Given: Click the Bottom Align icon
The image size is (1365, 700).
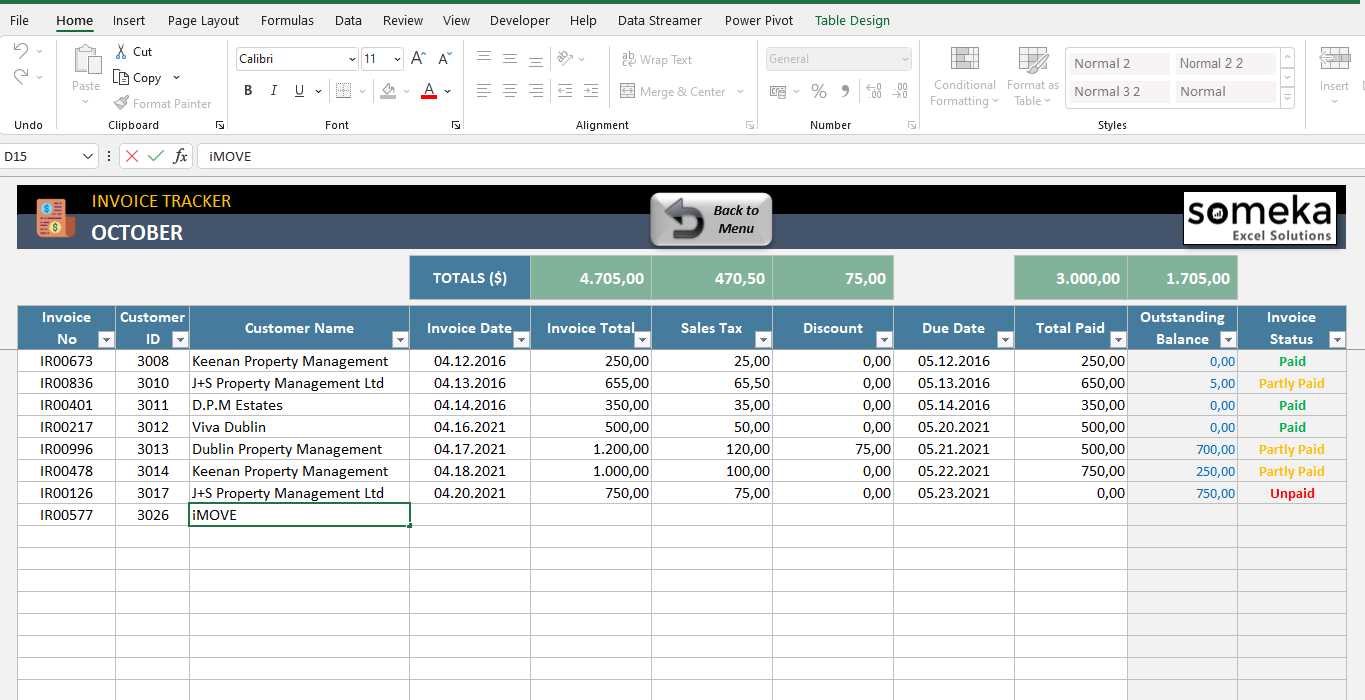Looking at the screenshot, I should click(x=536, y=59).
